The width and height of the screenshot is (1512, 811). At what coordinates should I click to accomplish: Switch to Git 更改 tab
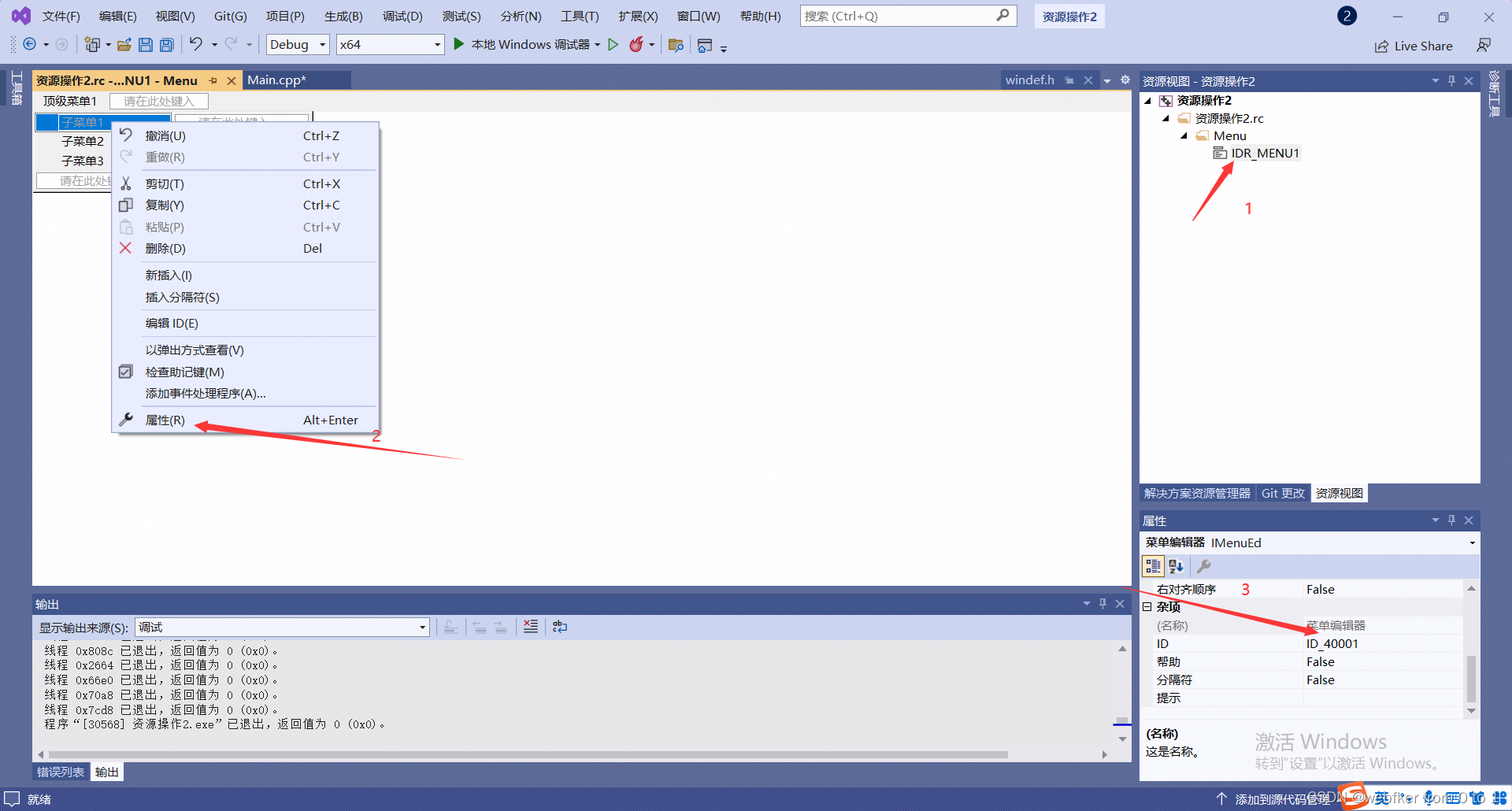point(1283,493)
